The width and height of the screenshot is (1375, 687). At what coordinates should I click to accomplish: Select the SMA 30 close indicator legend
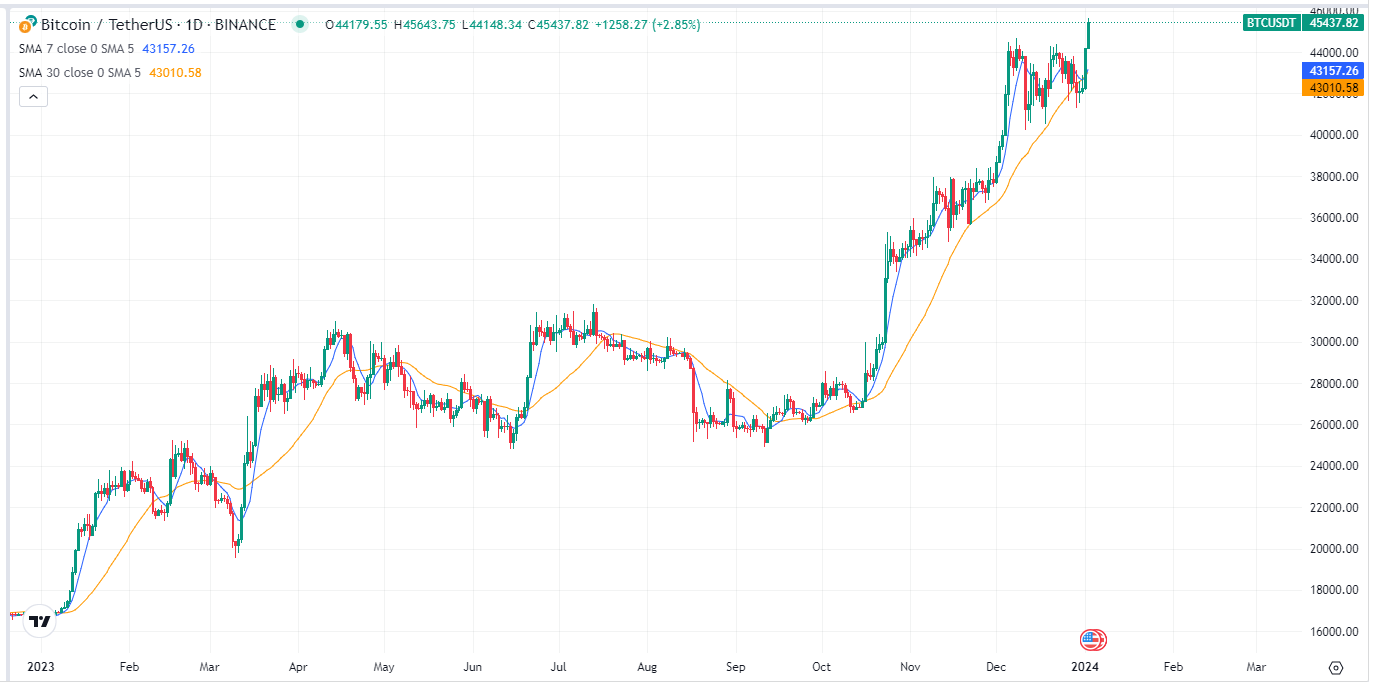[x=79, y=72]
